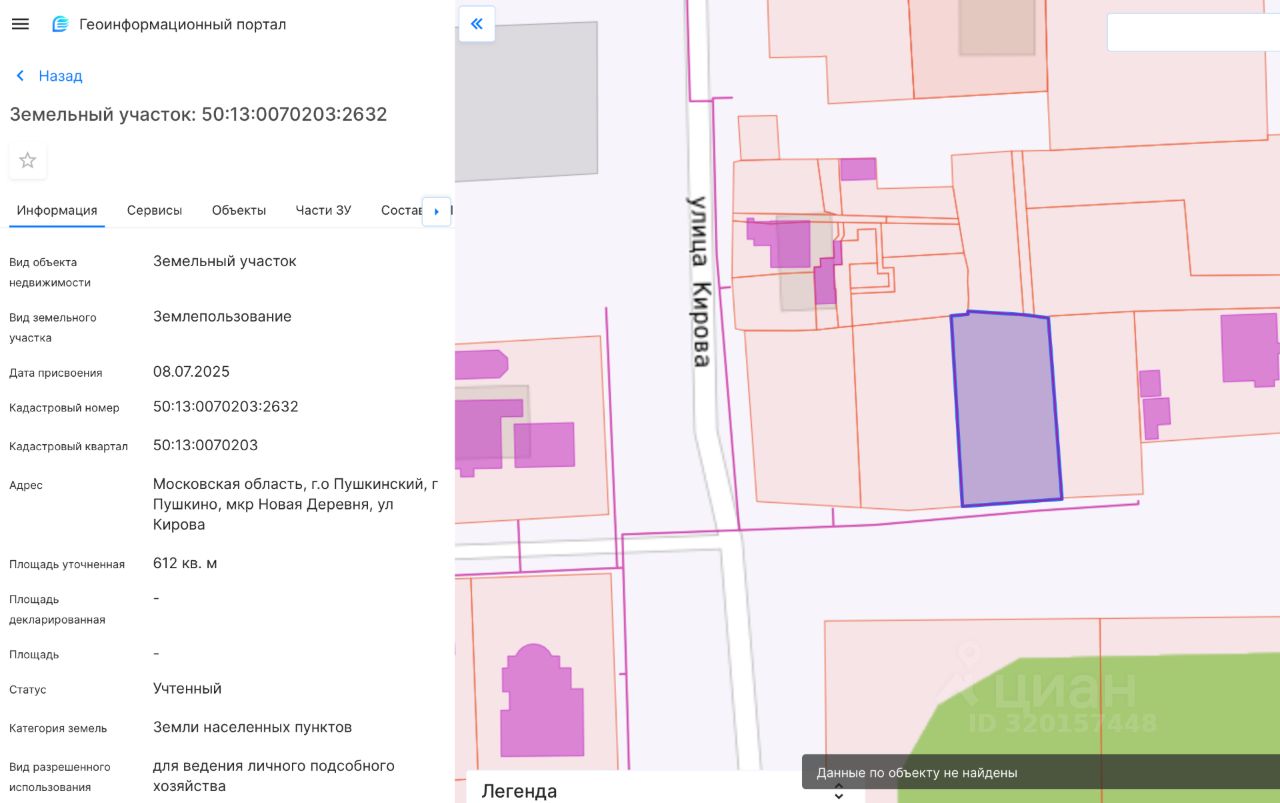This screenshot has width=1280, height=803.
Task: Select the Части ЗУ tab
Action: (323, 210)
